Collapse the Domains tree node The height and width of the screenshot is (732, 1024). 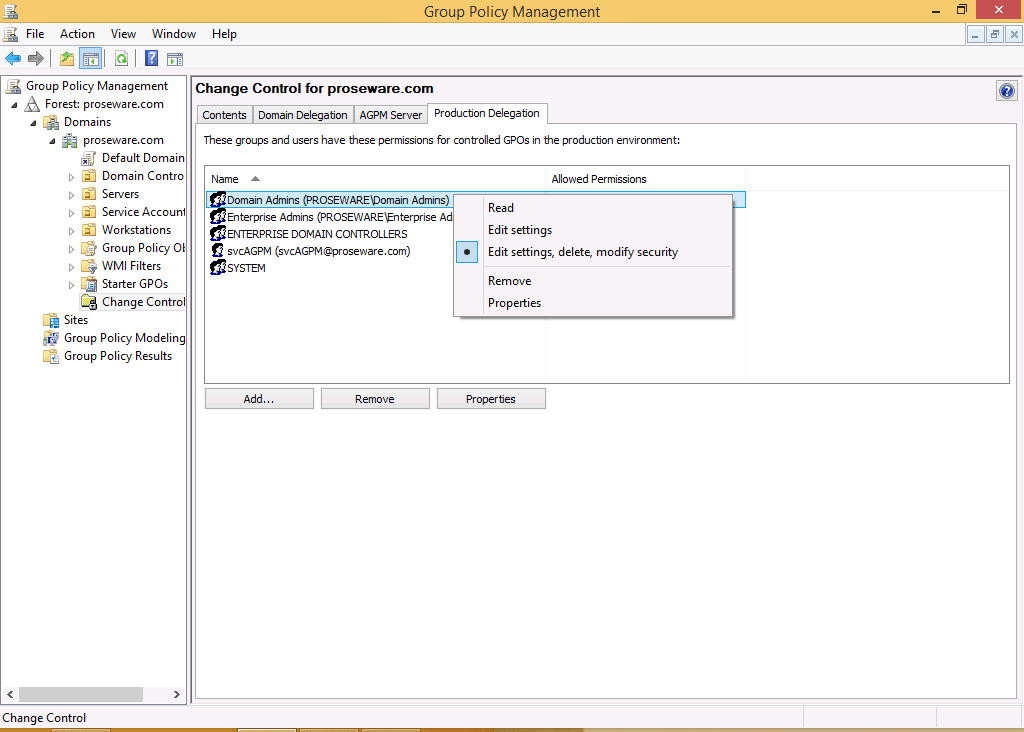point(33,123)
